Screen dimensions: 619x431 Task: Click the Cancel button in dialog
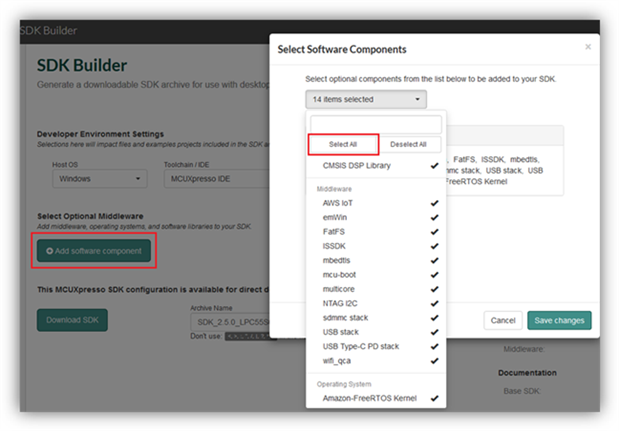click(x=503, y=320)
